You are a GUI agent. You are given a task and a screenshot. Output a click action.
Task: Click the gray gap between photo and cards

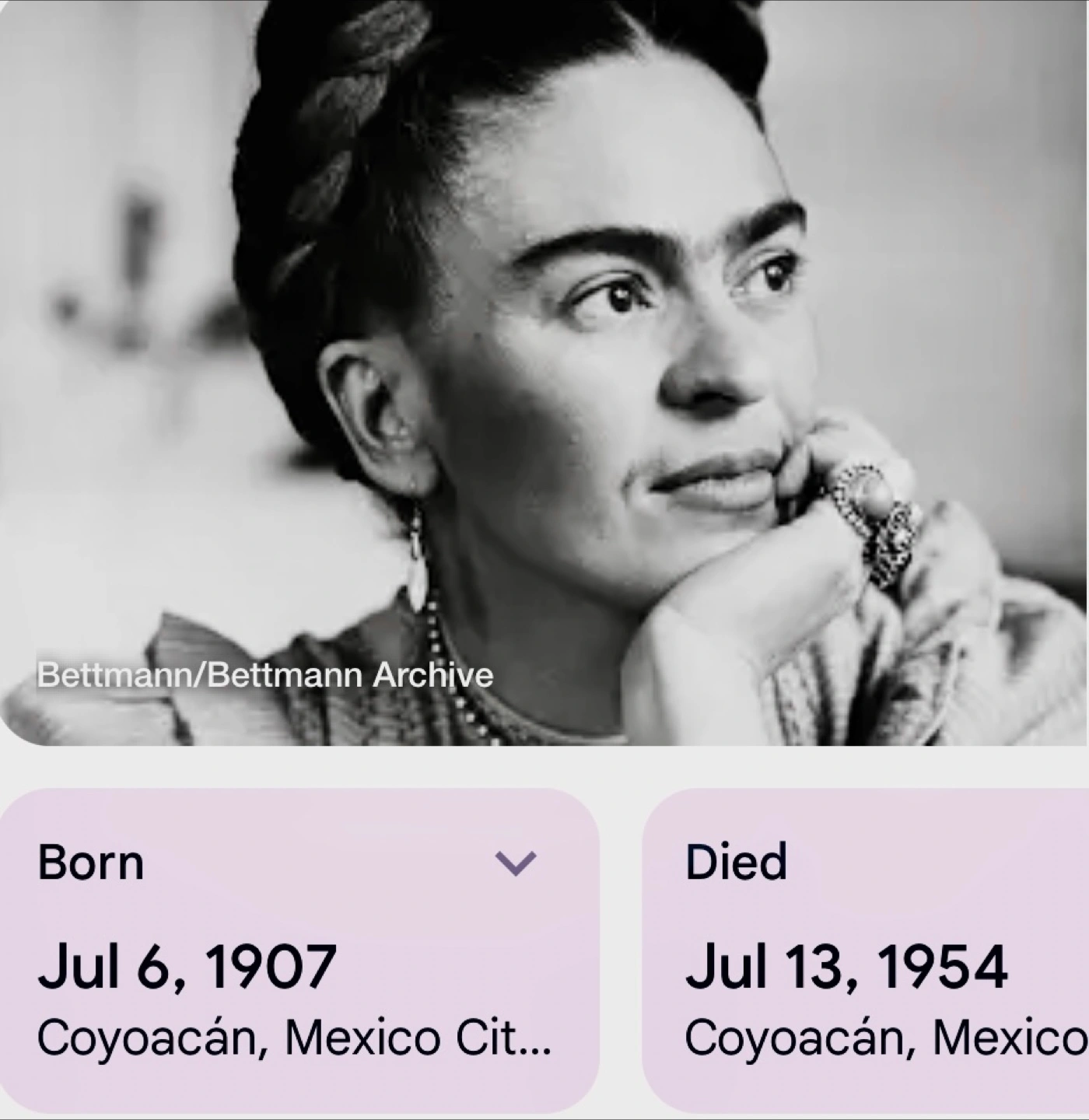[x=544, y=767]
